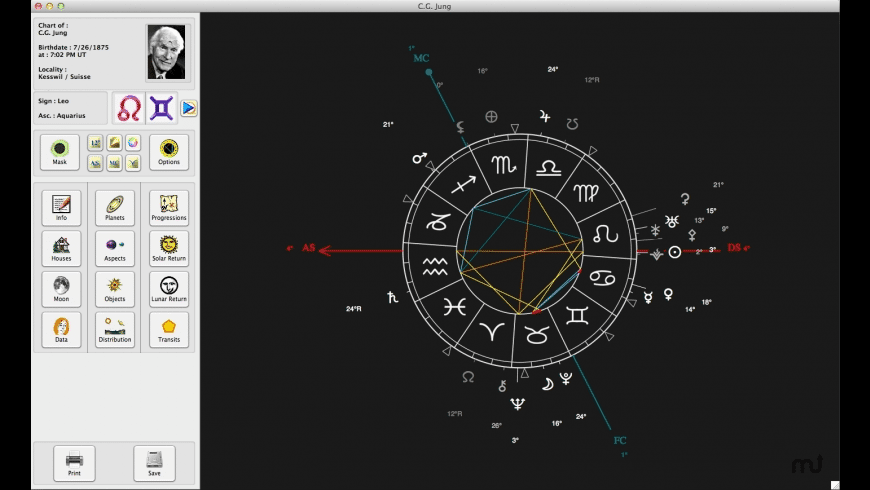
Task: Open the Progressions chart
Action: pyautogui.click(x=169, y=208)
